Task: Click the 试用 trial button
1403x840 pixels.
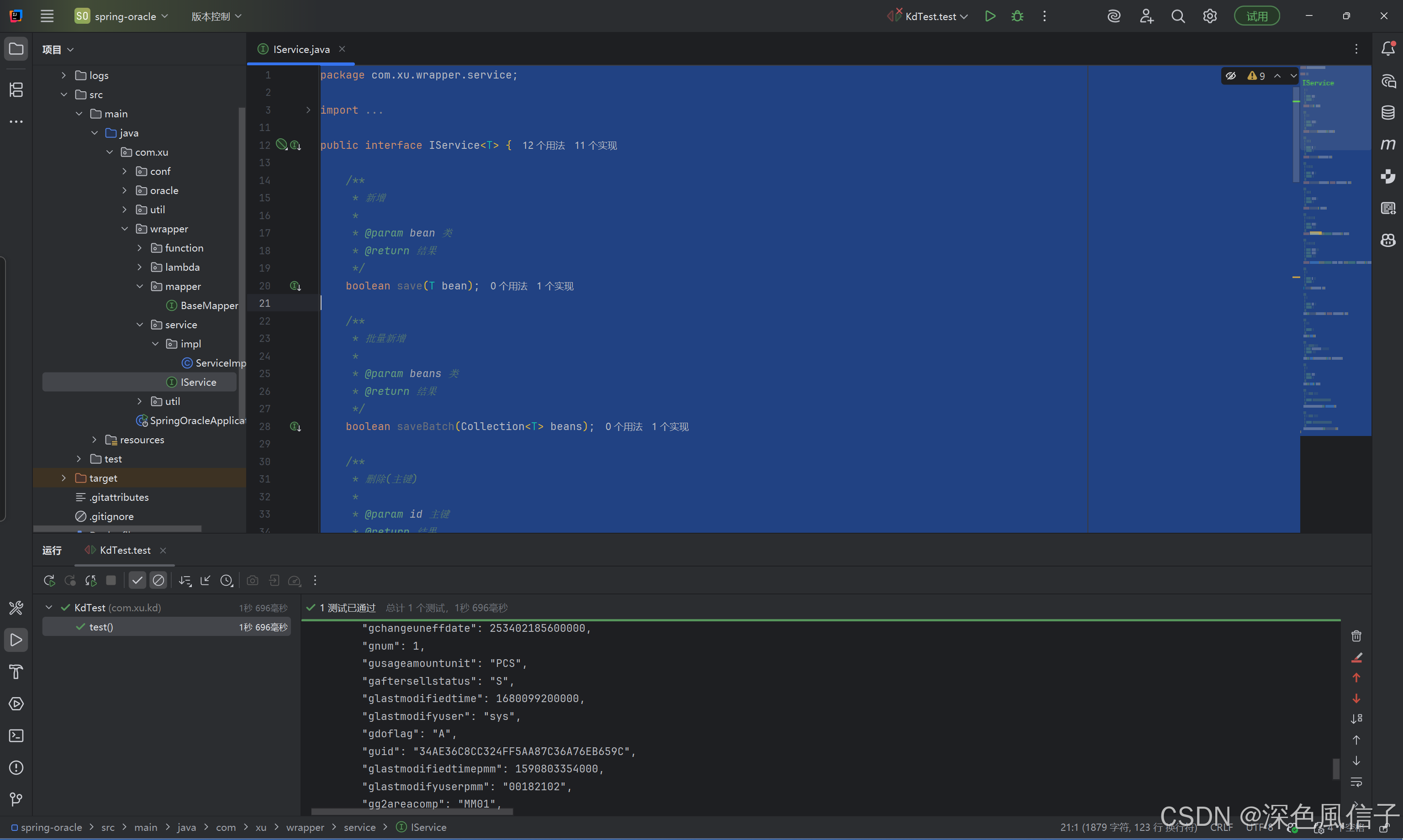Action: [x=1257, y=16]
